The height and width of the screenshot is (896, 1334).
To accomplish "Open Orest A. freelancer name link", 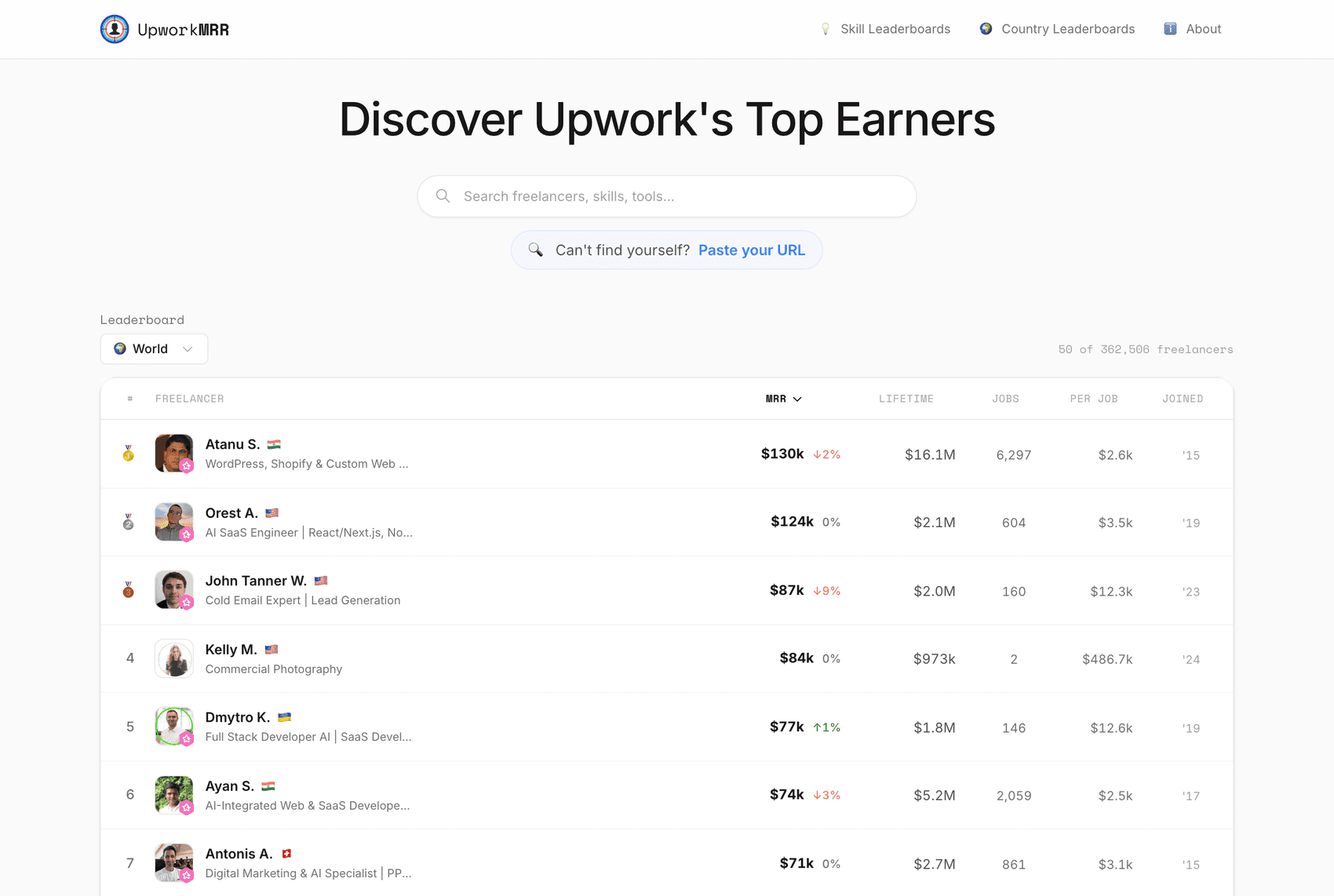I will 231,513.
